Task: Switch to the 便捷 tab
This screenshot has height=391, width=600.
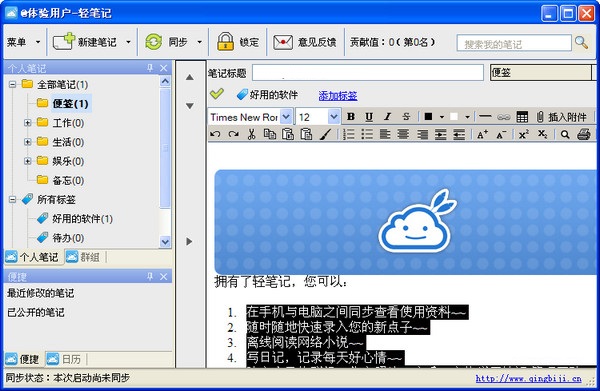Action: tap(22, 359)
